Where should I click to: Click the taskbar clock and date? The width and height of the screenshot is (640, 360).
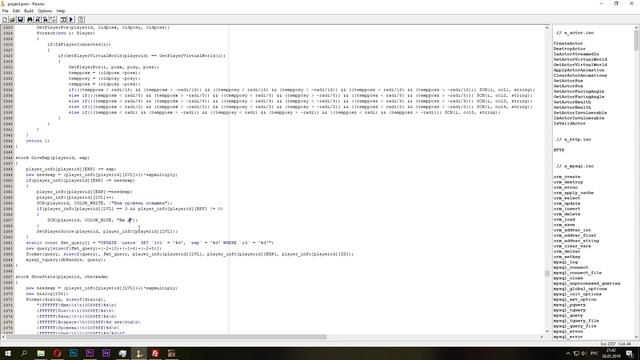coord(611,353)
